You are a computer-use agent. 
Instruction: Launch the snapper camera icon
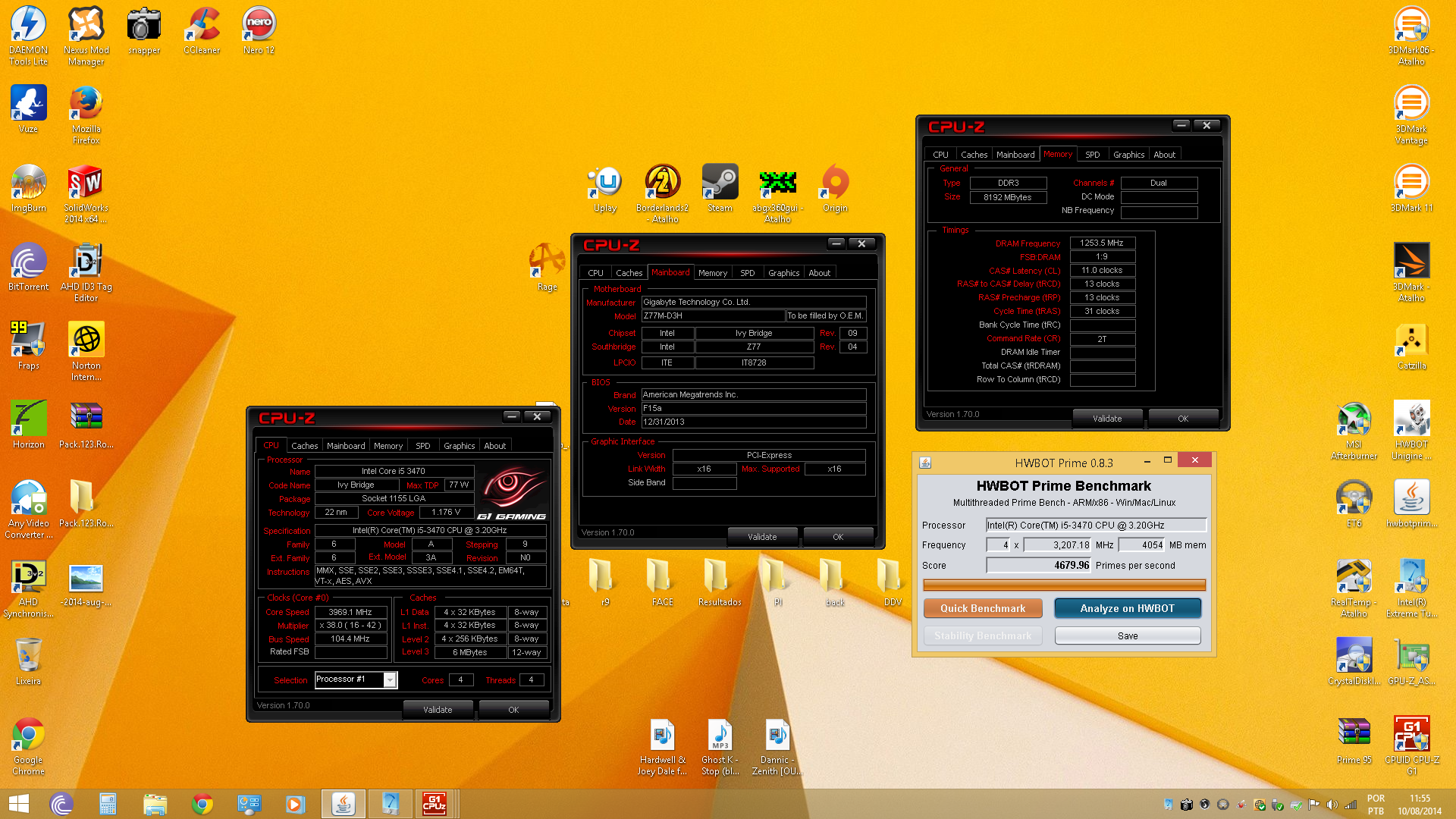144,30
